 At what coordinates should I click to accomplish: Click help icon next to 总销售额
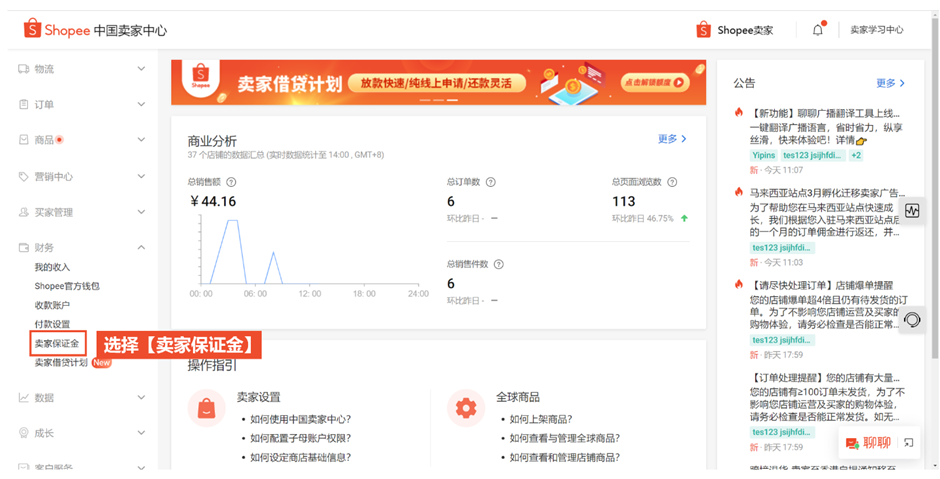(x=231, y=182)
